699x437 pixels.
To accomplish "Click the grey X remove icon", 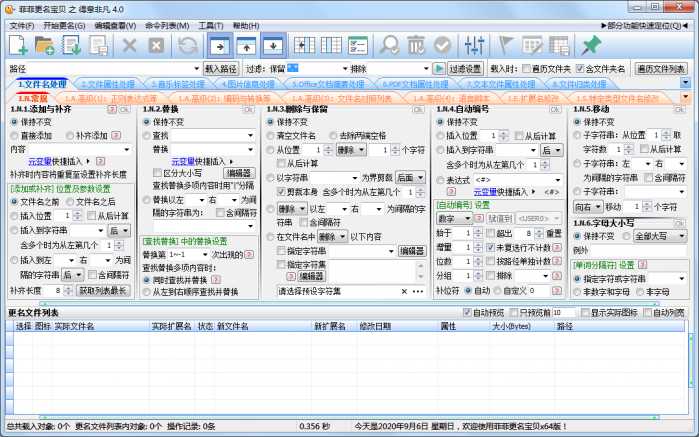I will (x=129, y=45).
